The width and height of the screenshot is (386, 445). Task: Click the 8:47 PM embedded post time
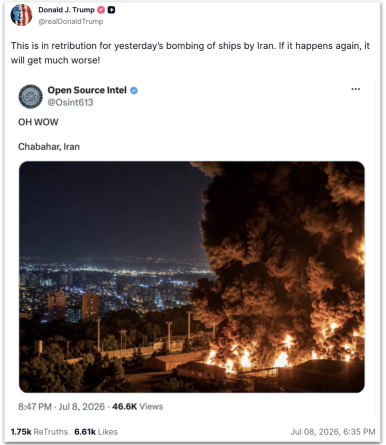coord(35,407)
